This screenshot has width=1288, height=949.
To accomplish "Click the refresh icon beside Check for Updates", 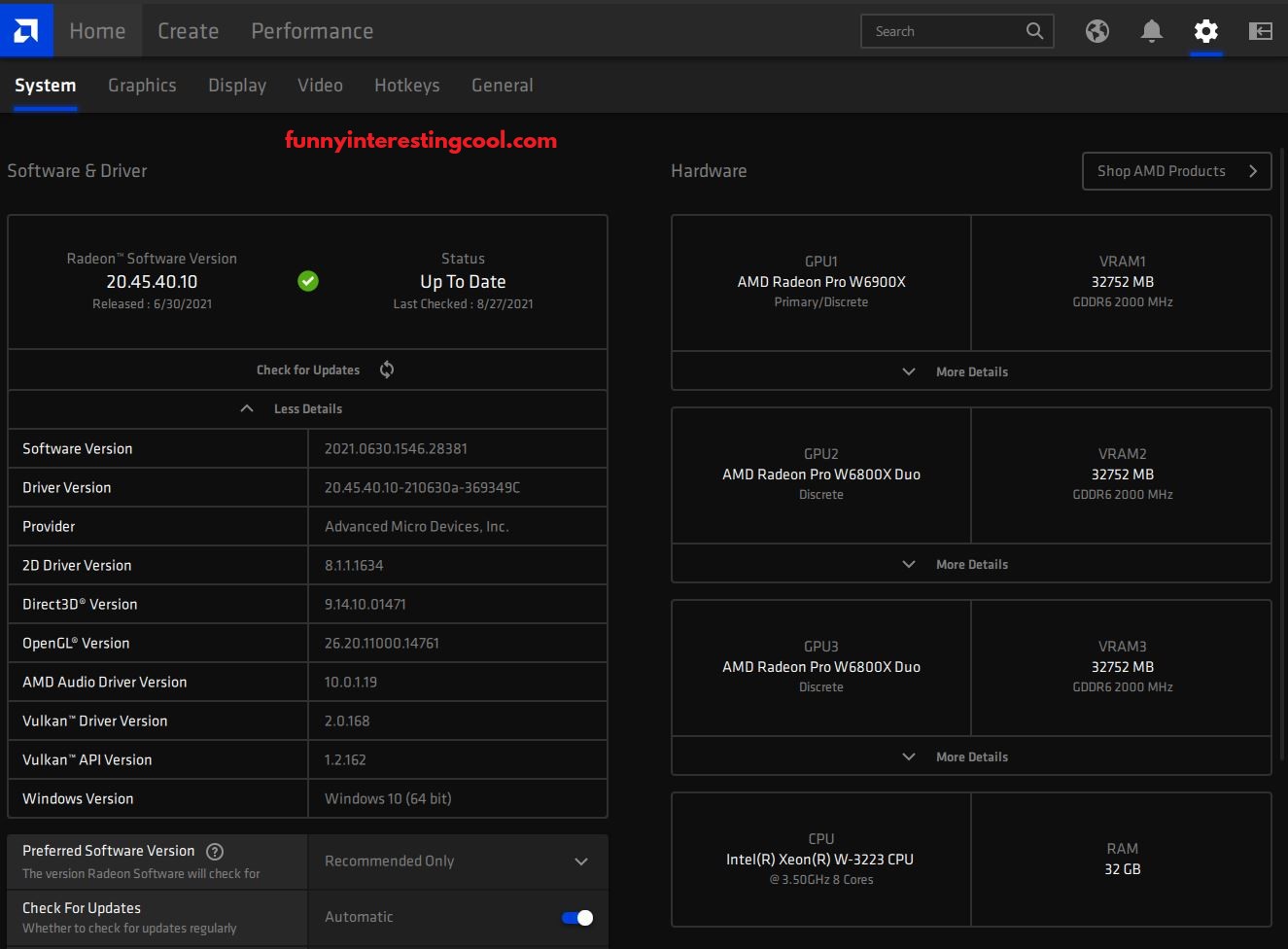I will (387, 369).
